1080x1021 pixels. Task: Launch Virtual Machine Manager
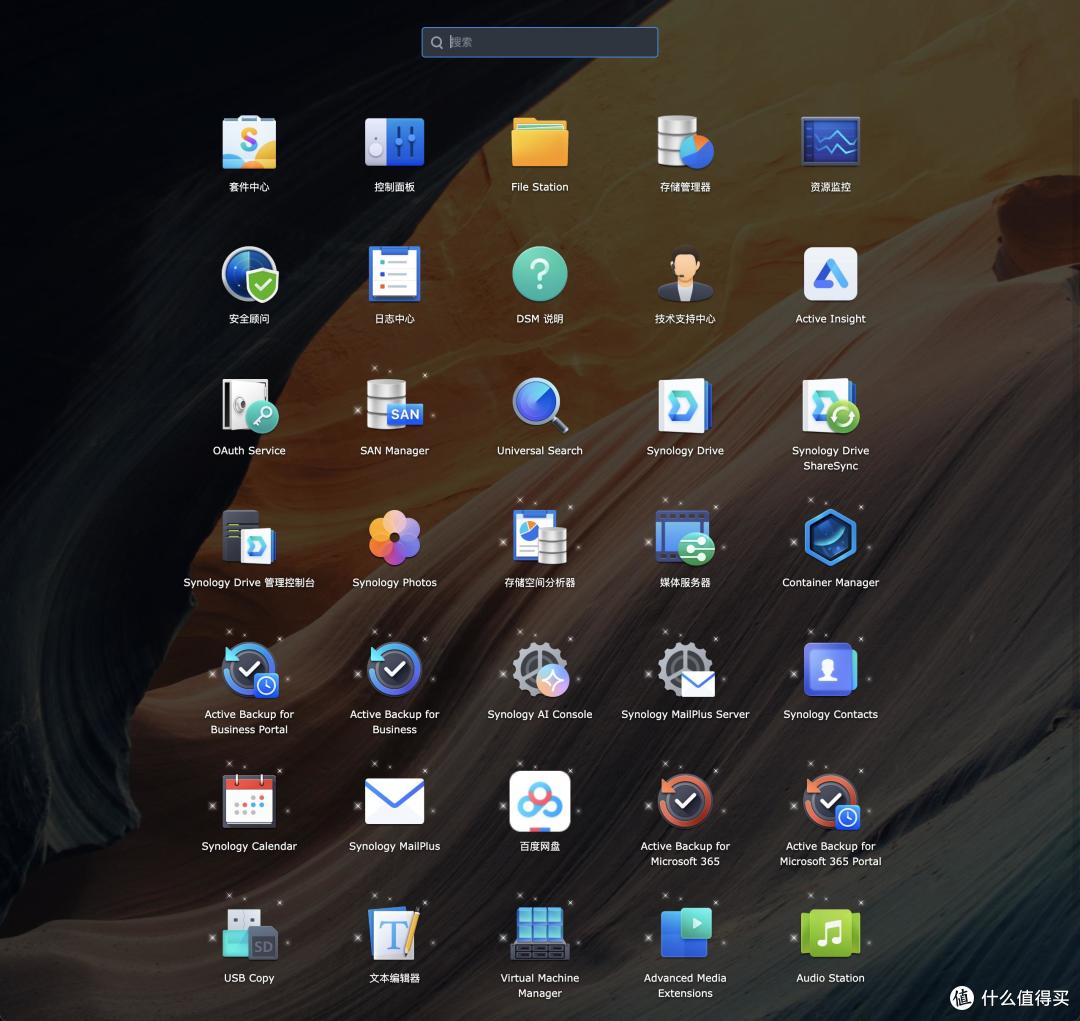click(539, 933)
